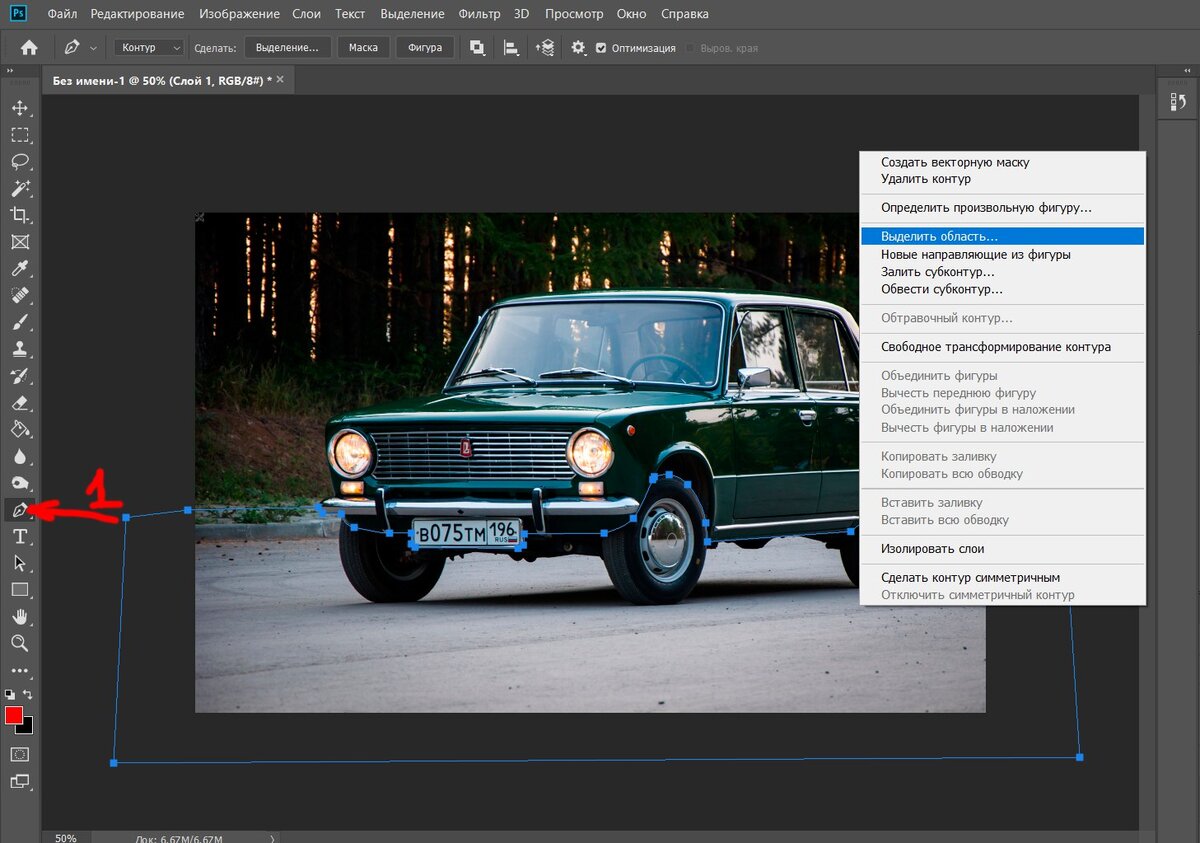The width and height of the screenshot is (1200, 843).
Task: Swap foreground and background colors
Action: 28,694
